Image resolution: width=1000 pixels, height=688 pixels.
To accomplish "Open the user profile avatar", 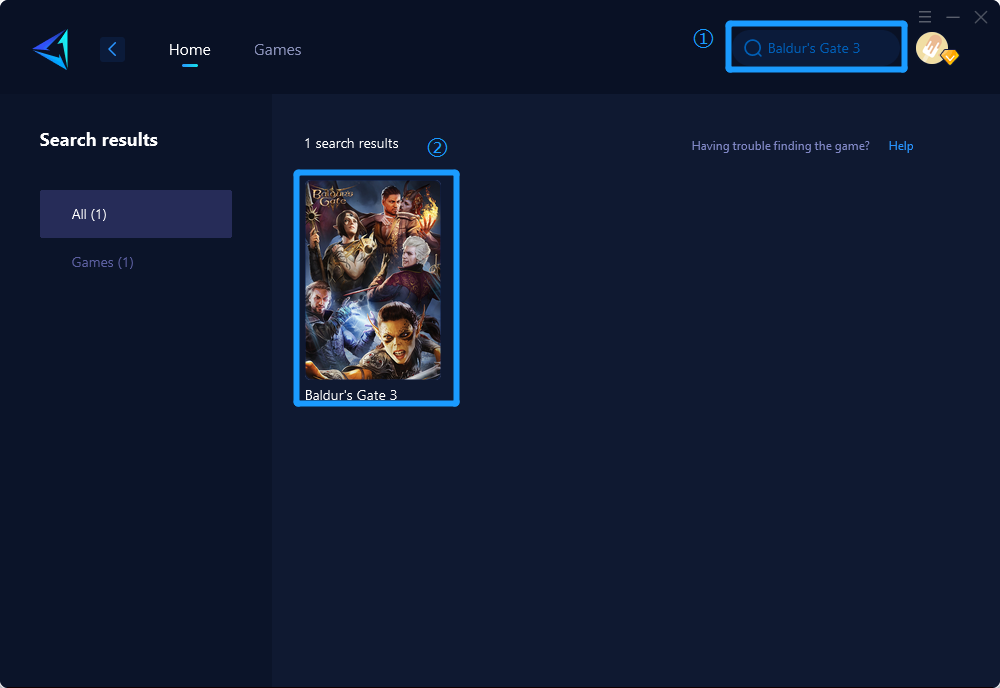I will click(x=933, y=48).
